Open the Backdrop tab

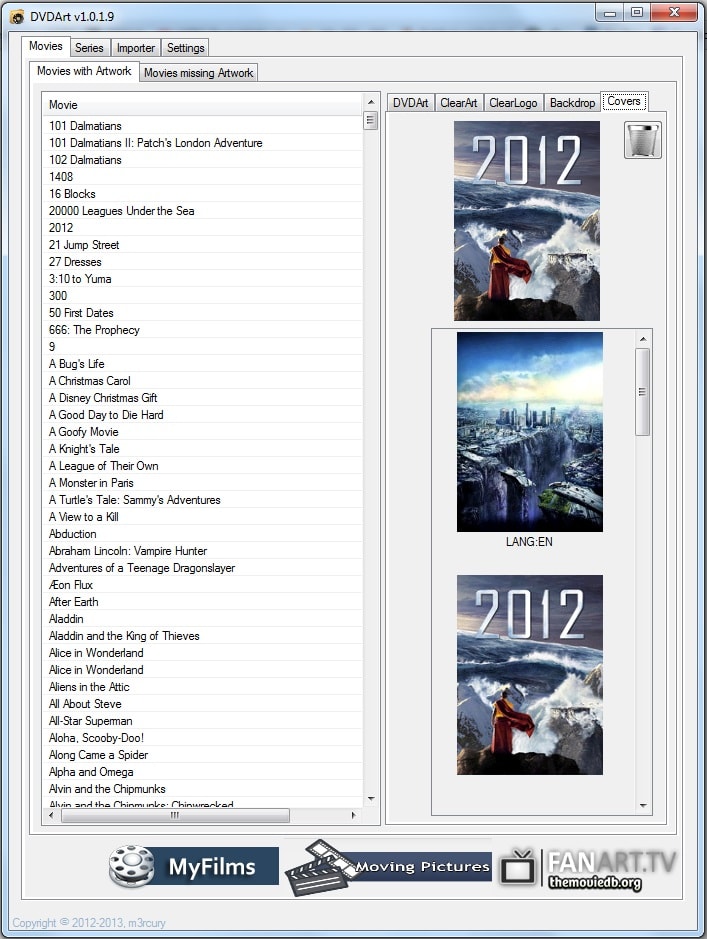[572, 103]
